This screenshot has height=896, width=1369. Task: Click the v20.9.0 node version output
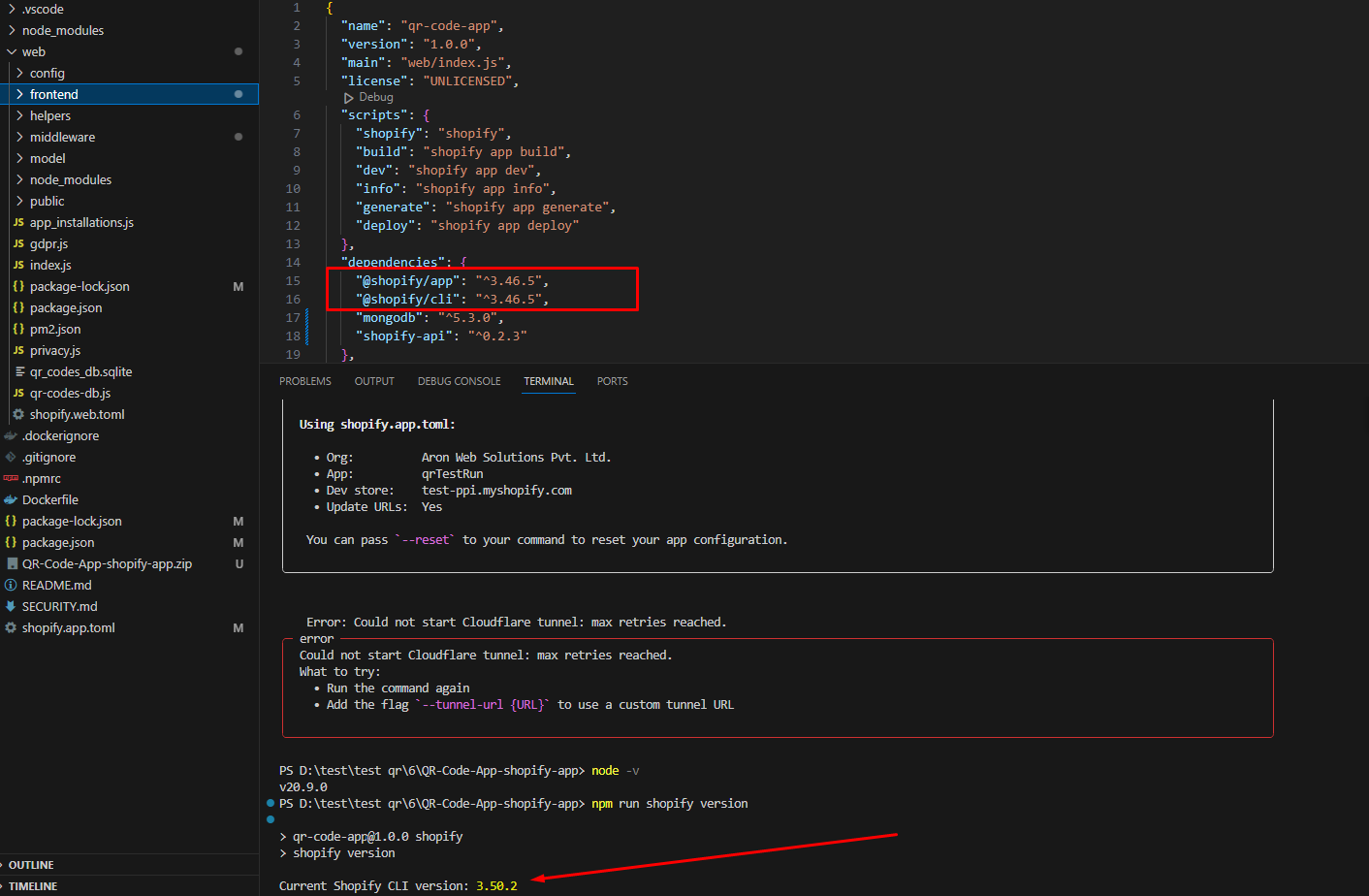303,786
